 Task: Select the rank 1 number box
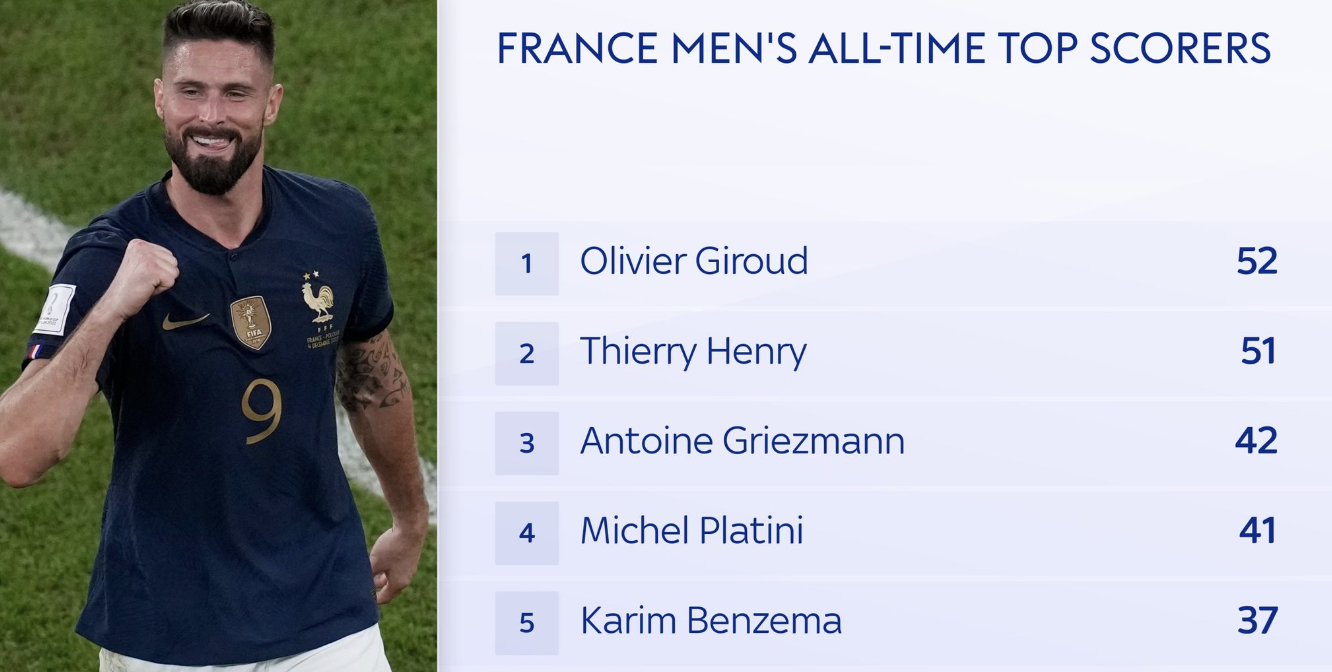pos(526,264)
